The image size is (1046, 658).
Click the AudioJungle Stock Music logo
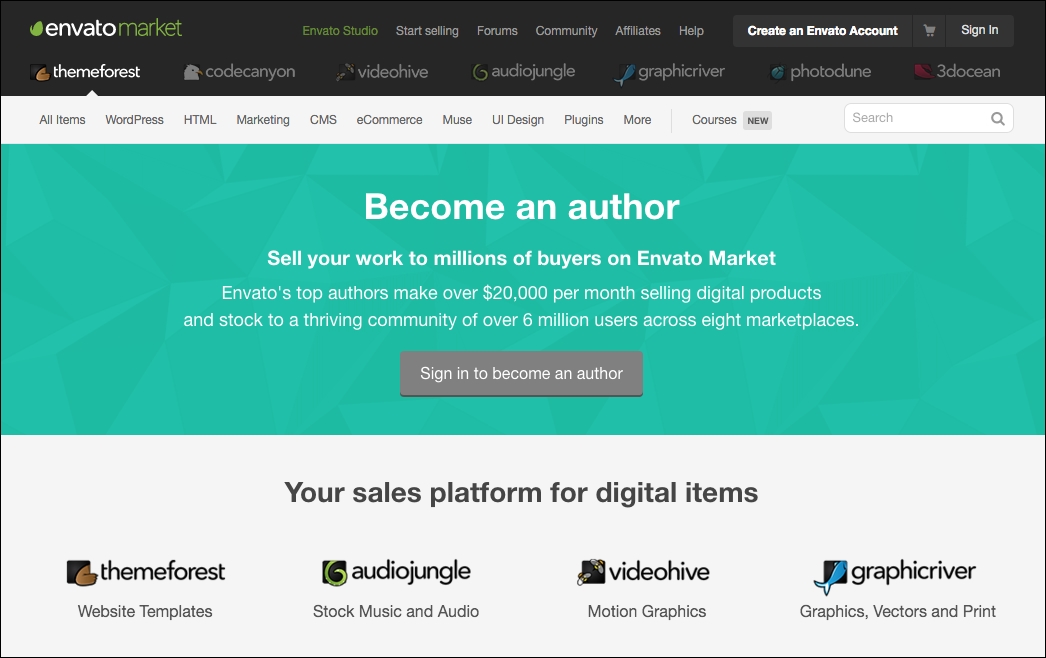[396, 573]
